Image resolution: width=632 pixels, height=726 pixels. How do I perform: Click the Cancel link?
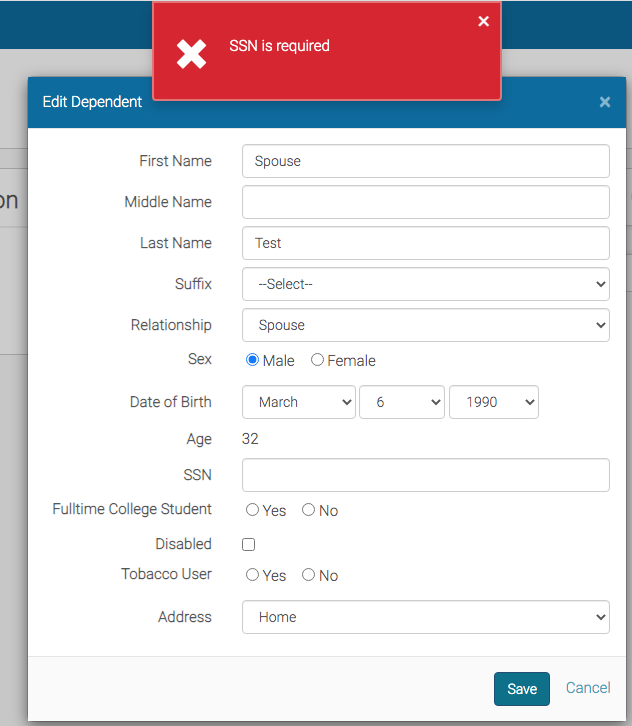(x=588, y=688)
